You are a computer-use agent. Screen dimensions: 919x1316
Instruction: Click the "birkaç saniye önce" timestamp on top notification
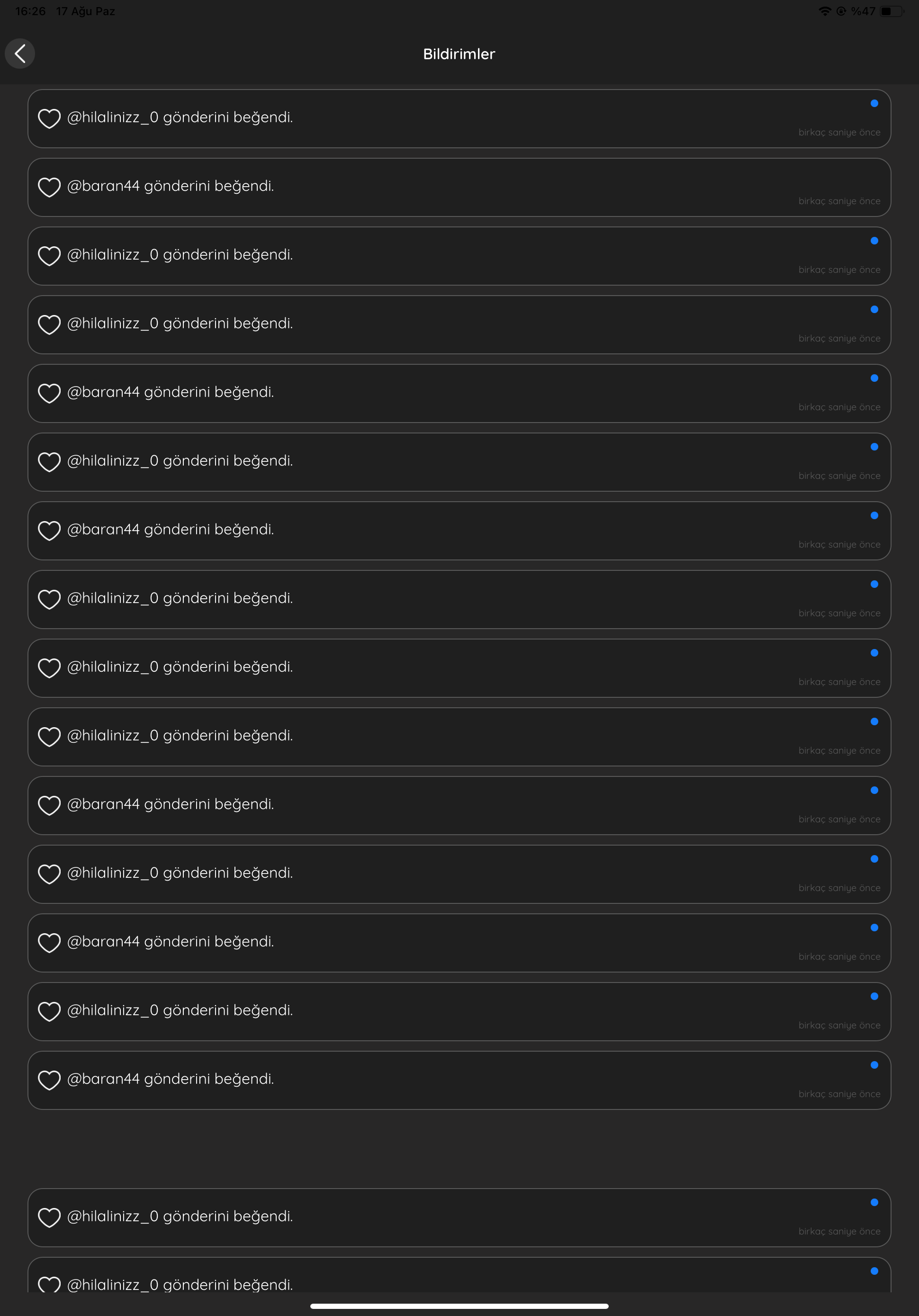coord(839,132)
